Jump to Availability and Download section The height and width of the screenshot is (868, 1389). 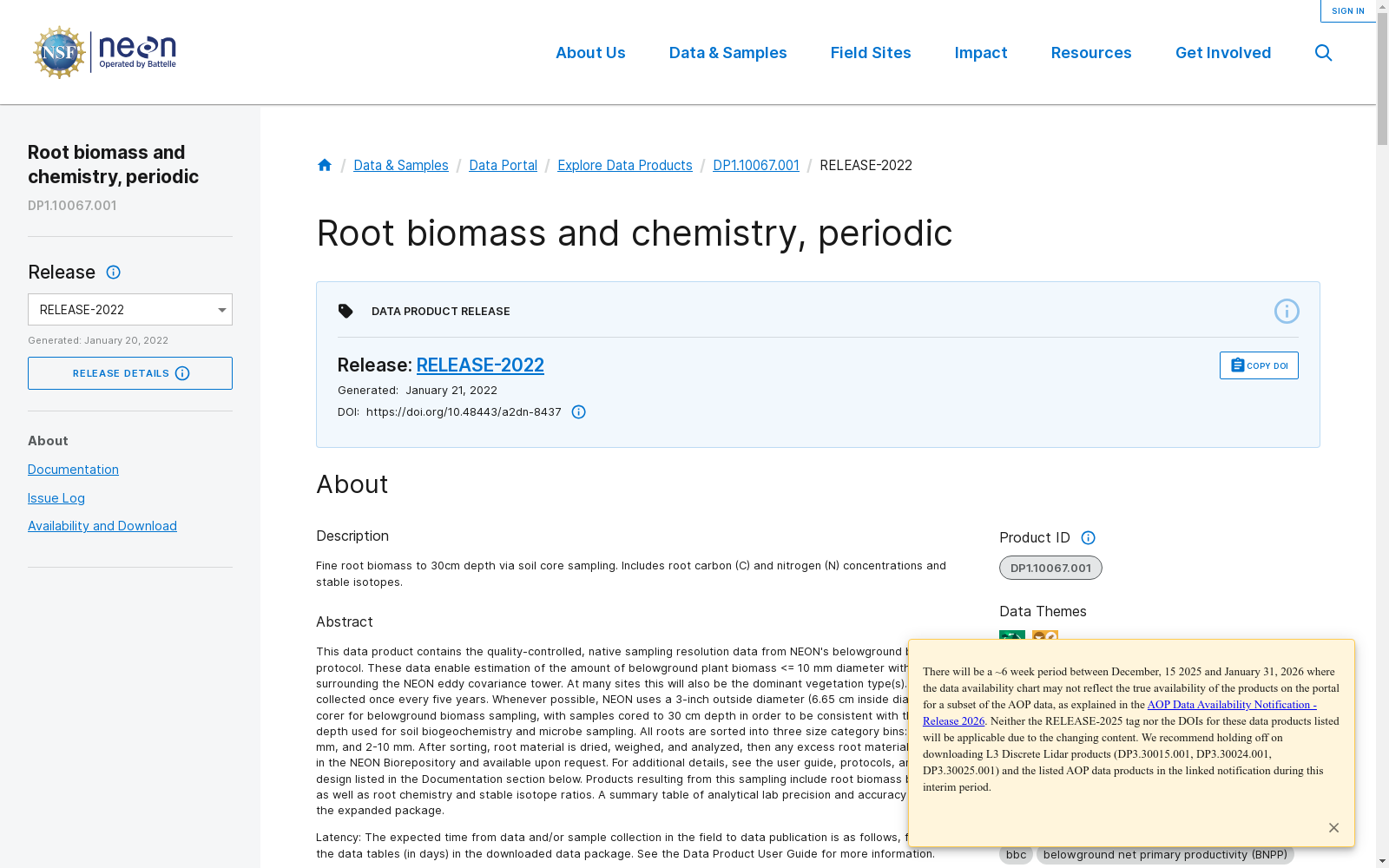102,526
